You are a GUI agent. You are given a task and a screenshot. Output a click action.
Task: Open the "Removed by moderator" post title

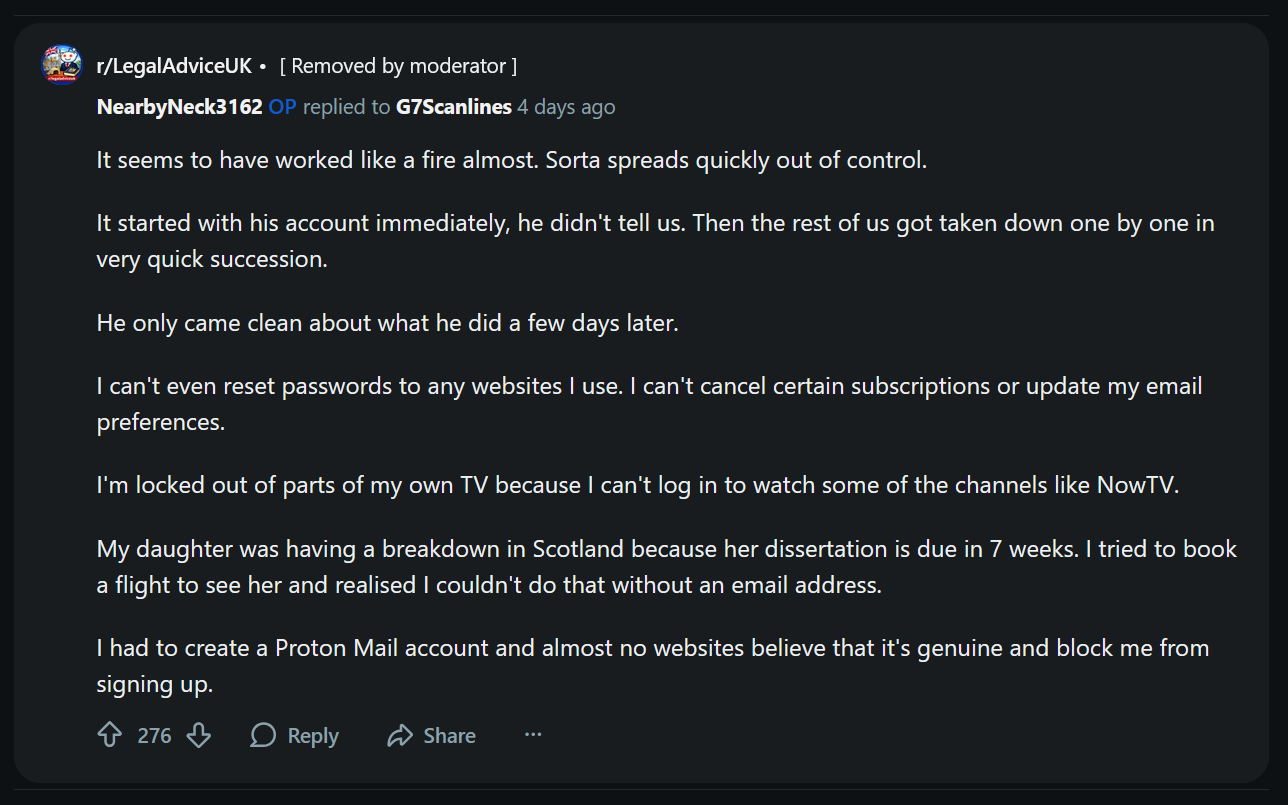coord(398,66)
